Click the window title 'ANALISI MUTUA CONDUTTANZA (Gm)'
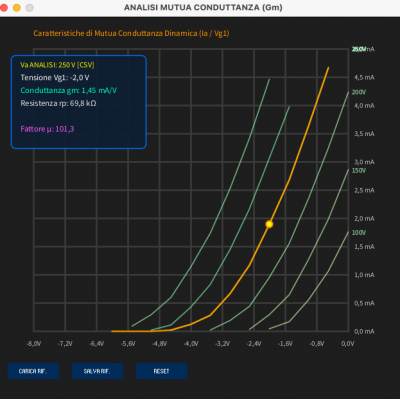 (203, 7)
